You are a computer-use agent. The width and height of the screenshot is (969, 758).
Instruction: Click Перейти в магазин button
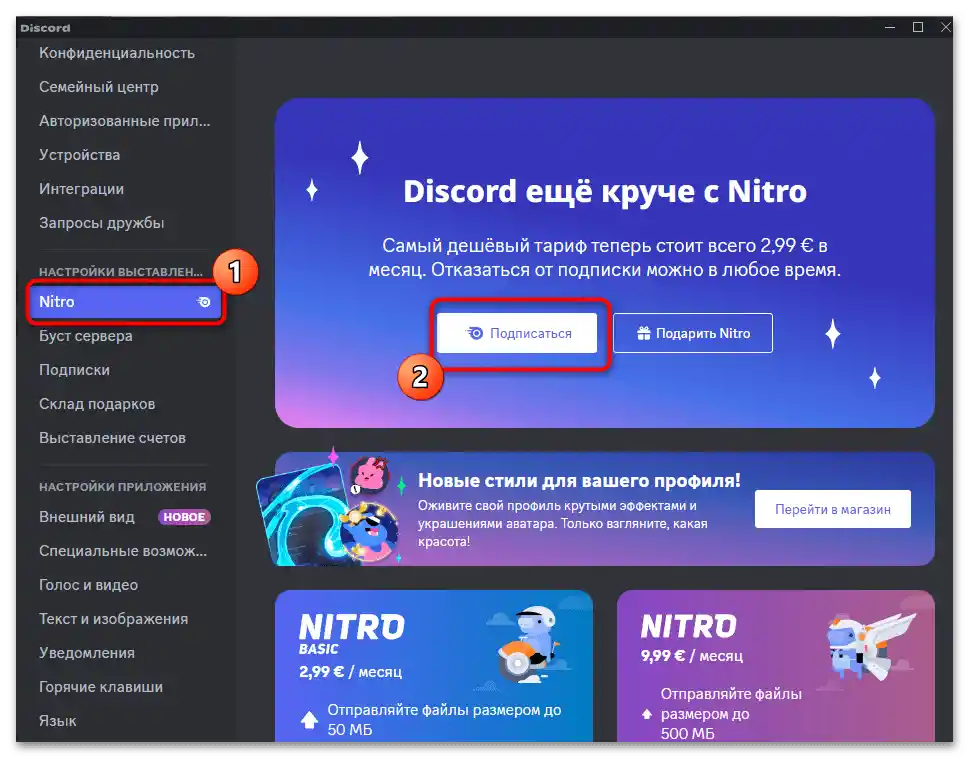[832, 509]
